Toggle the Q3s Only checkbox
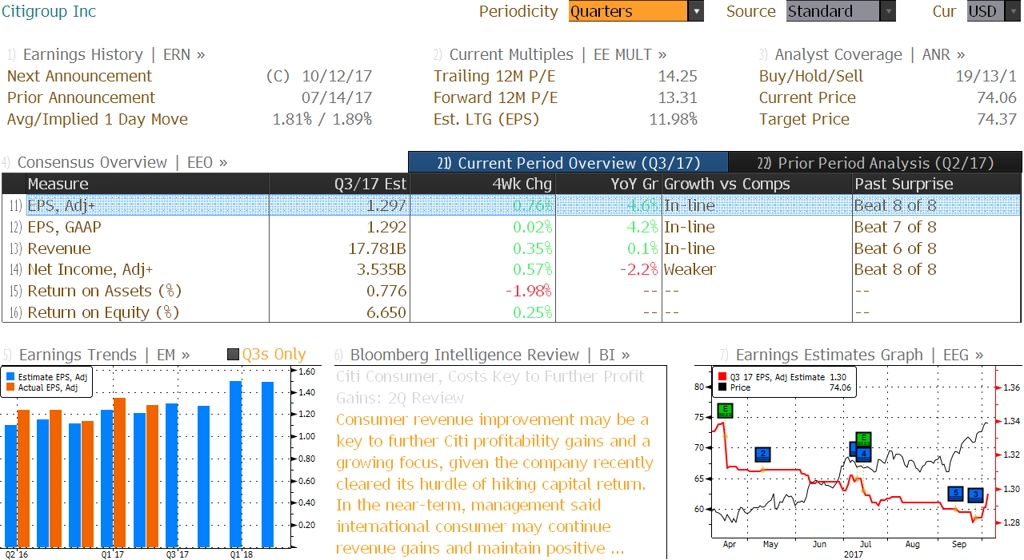 pos(232,354)
